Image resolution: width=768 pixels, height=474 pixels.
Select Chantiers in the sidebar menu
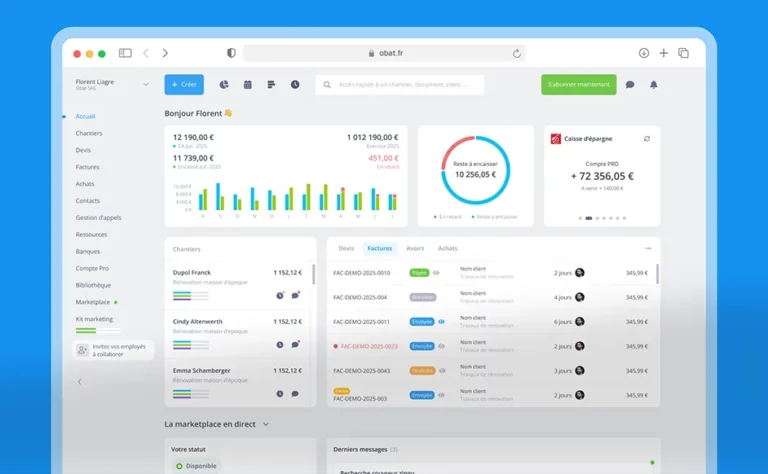point(89,133)
